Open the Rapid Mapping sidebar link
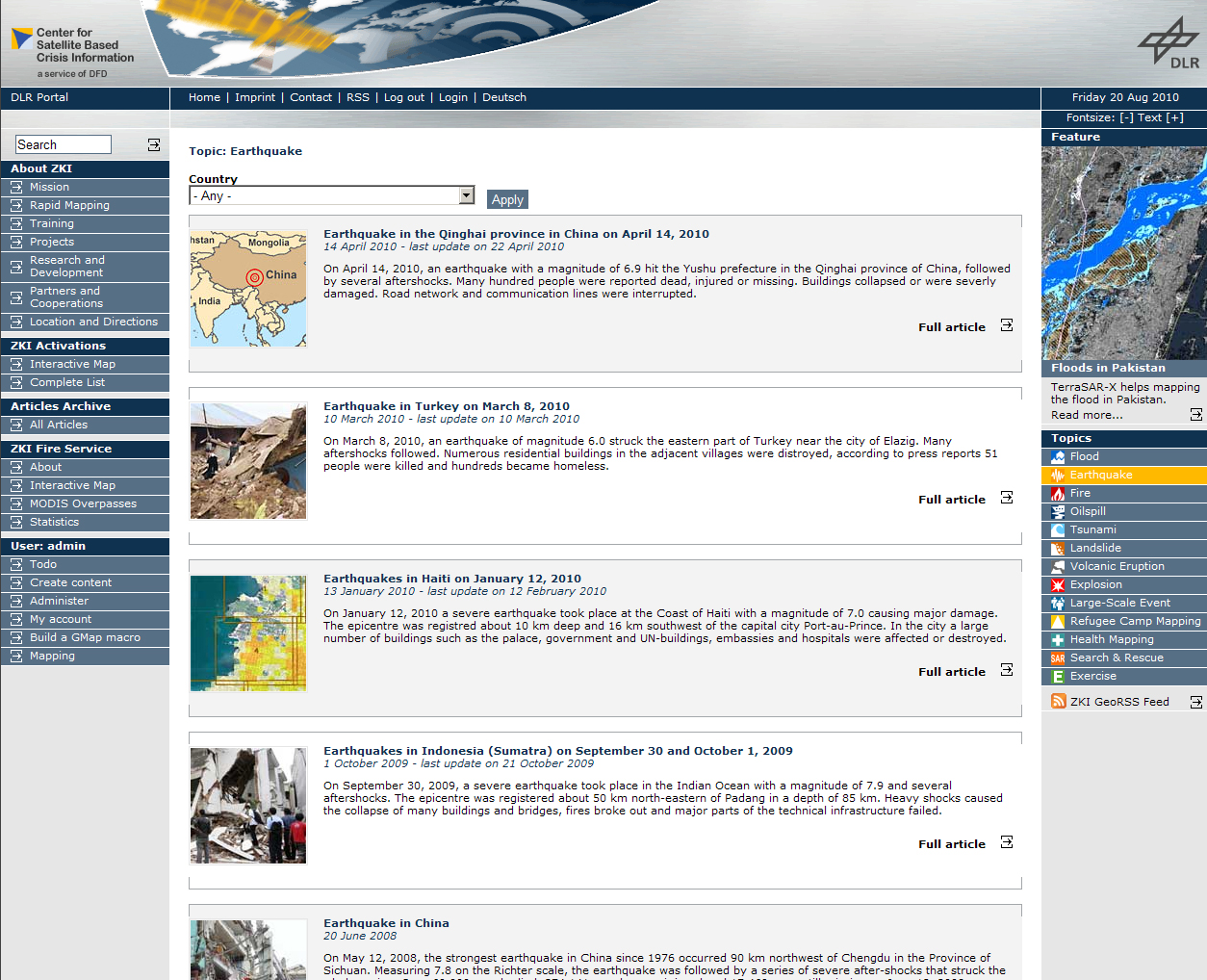1207x980 pixels. [69, 206]
